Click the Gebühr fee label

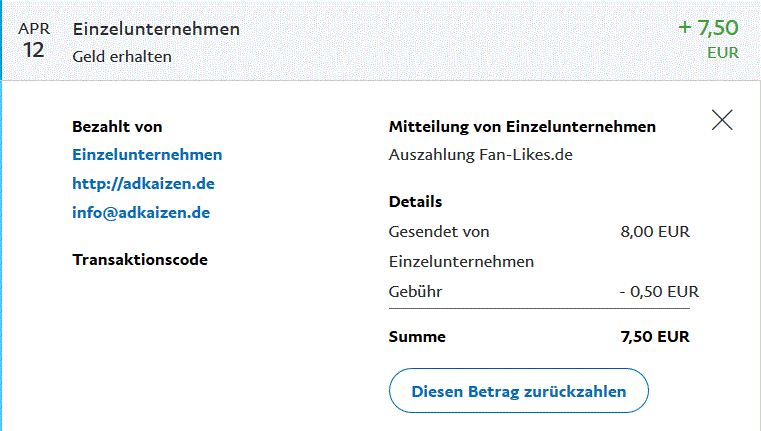click(x=415, y=292)
